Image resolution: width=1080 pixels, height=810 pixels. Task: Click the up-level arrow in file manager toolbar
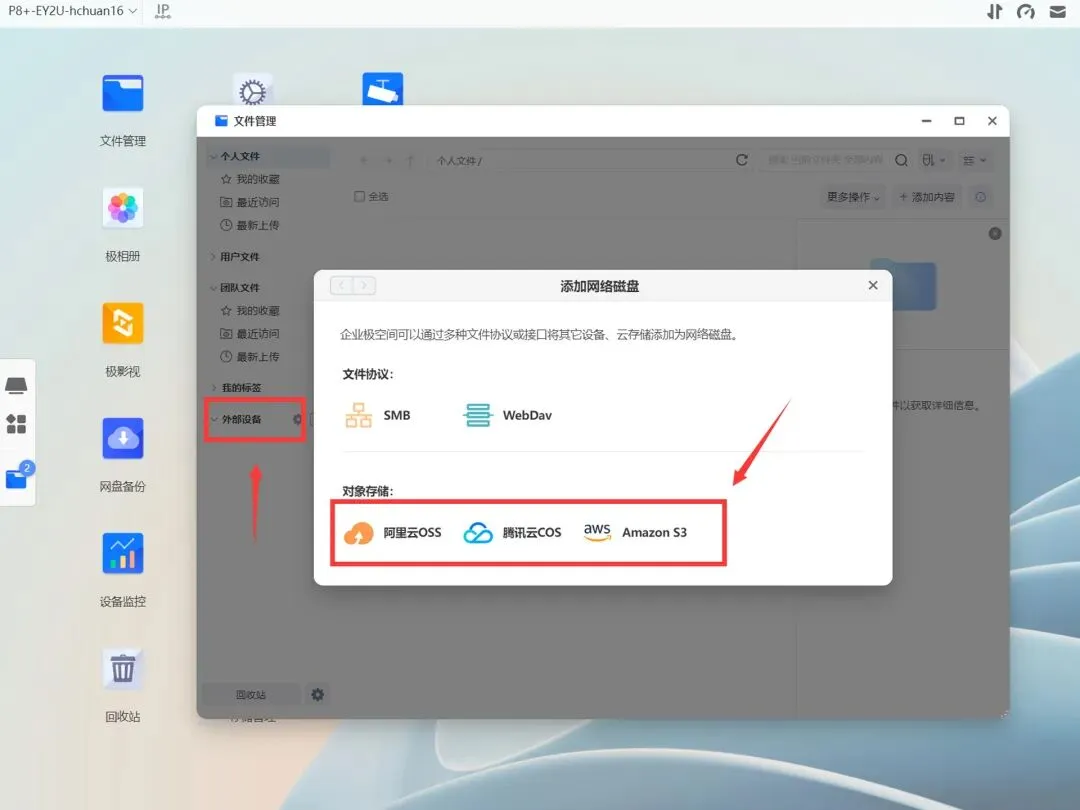411,160
